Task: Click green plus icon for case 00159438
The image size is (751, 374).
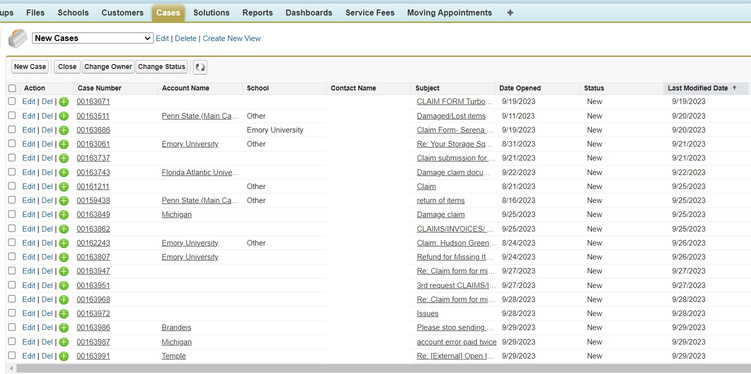Action: click(x=64, y=201)
